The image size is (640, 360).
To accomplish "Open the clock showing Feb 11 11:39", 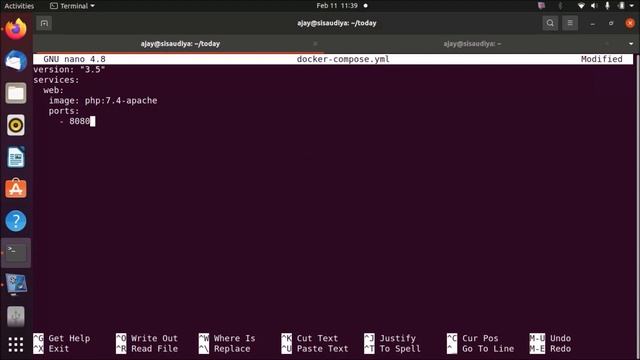I will click(x=337, y=6).
